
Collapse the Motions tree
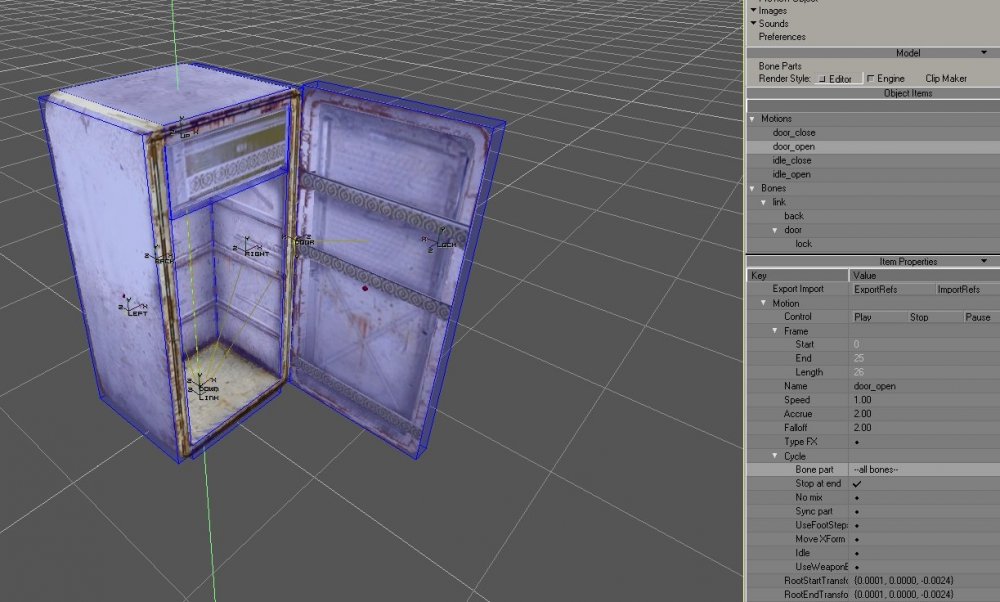click(751, 118)
